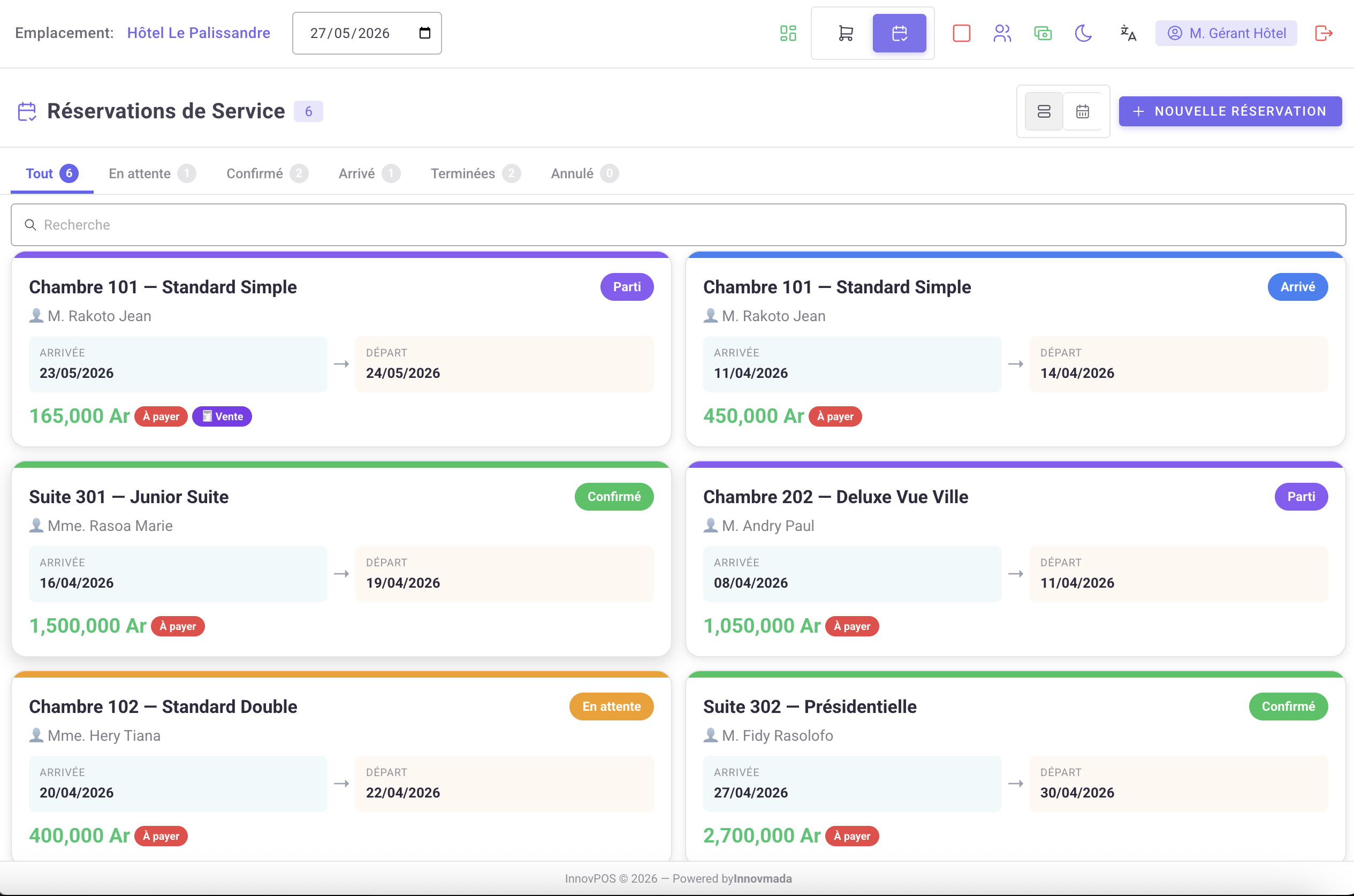The image size is (1354, 896).
Task: Click the Arrivé status badge
Action: (1297, 287)
